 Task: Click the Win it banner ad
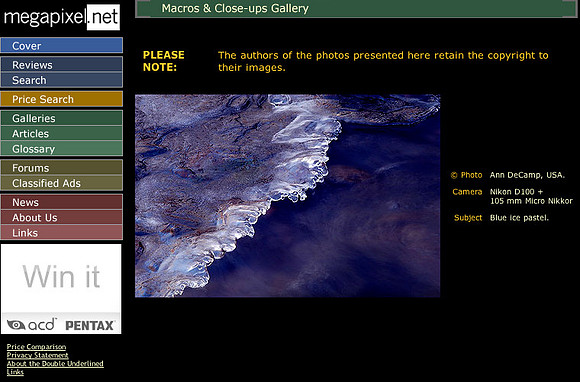[61, 289]
